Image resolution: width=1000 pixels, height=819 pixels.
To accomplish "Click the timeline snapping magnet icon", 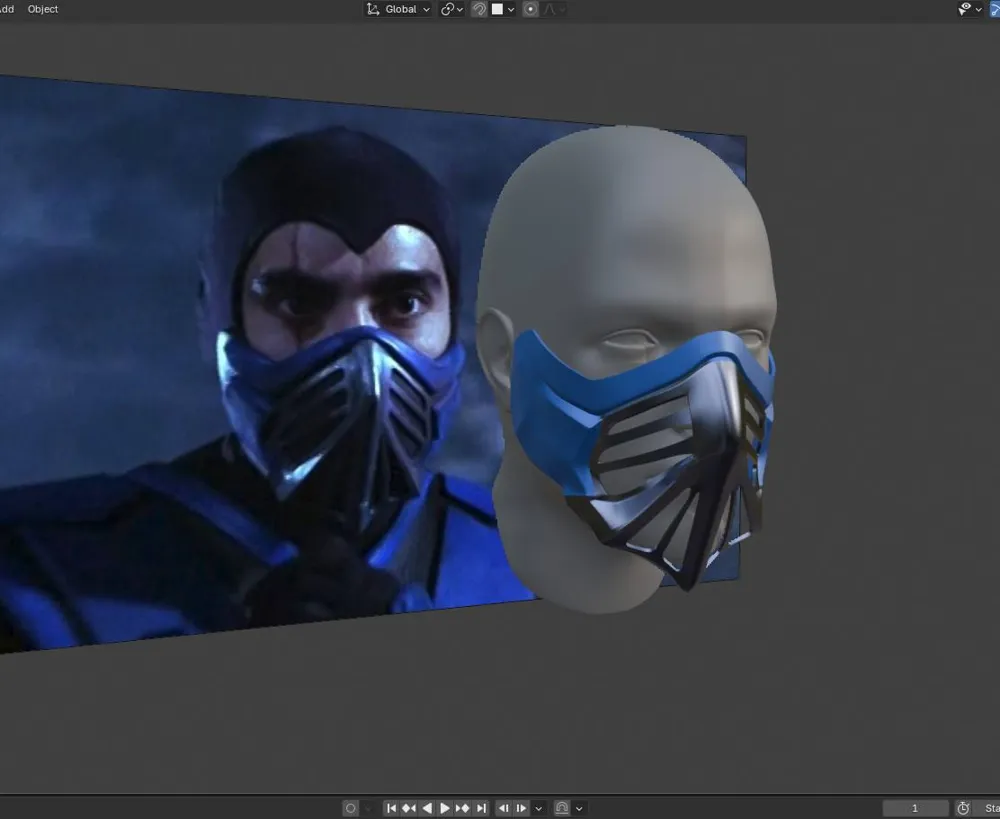I will [562, 808].
